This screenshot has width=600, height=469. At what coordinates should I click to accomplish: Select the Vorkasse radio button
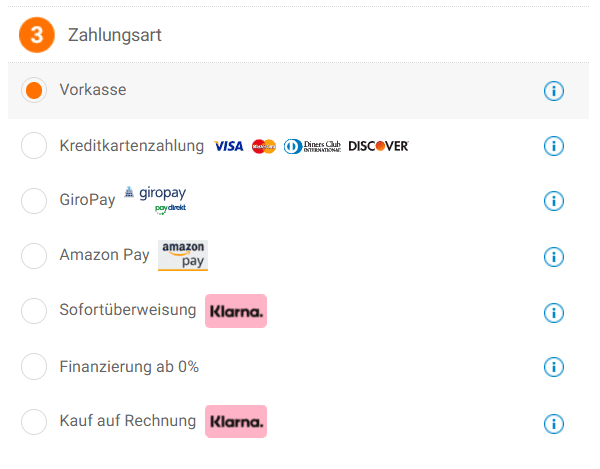[x=34, y=90]
